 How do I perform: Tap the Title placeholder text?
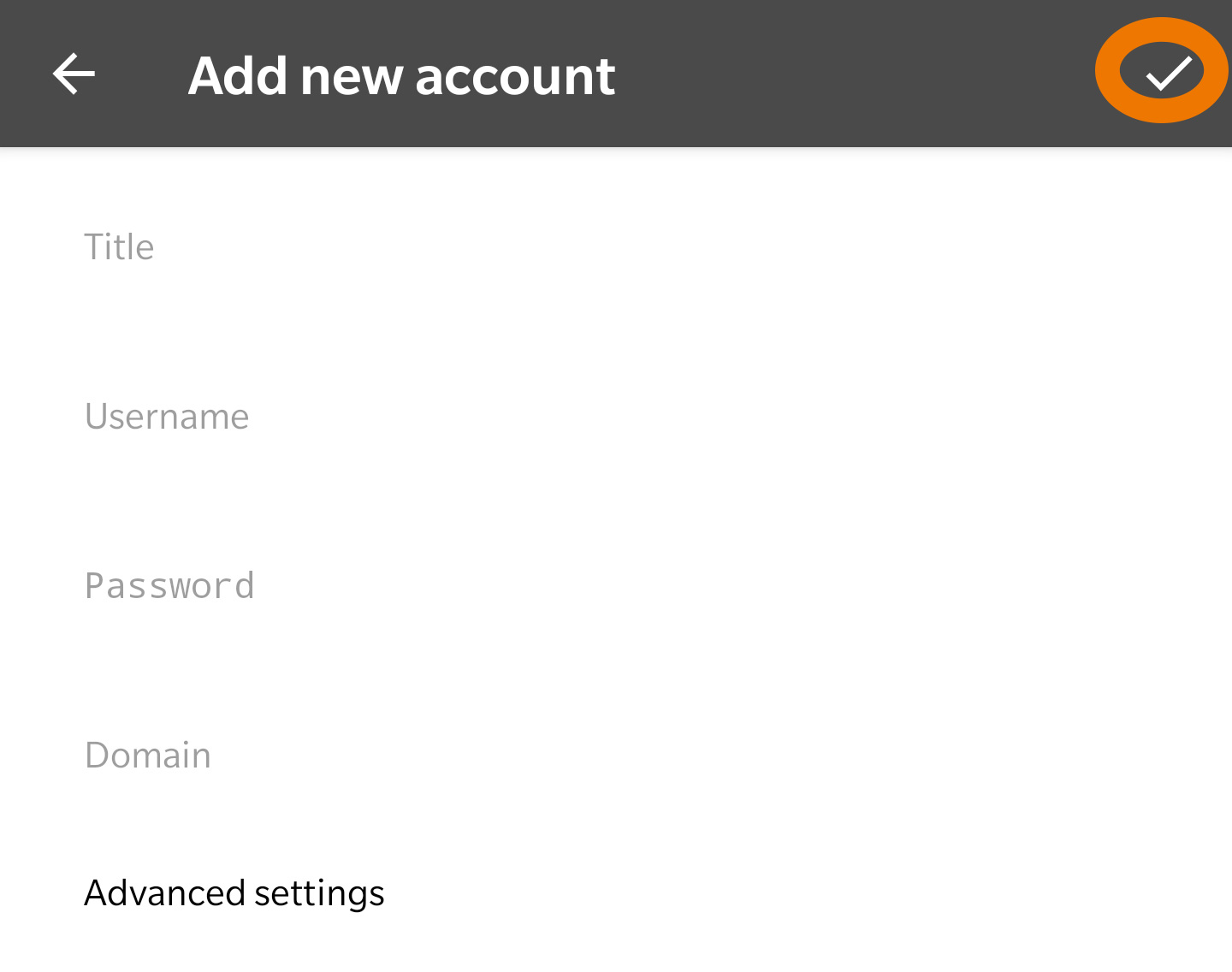coord(119,246)
